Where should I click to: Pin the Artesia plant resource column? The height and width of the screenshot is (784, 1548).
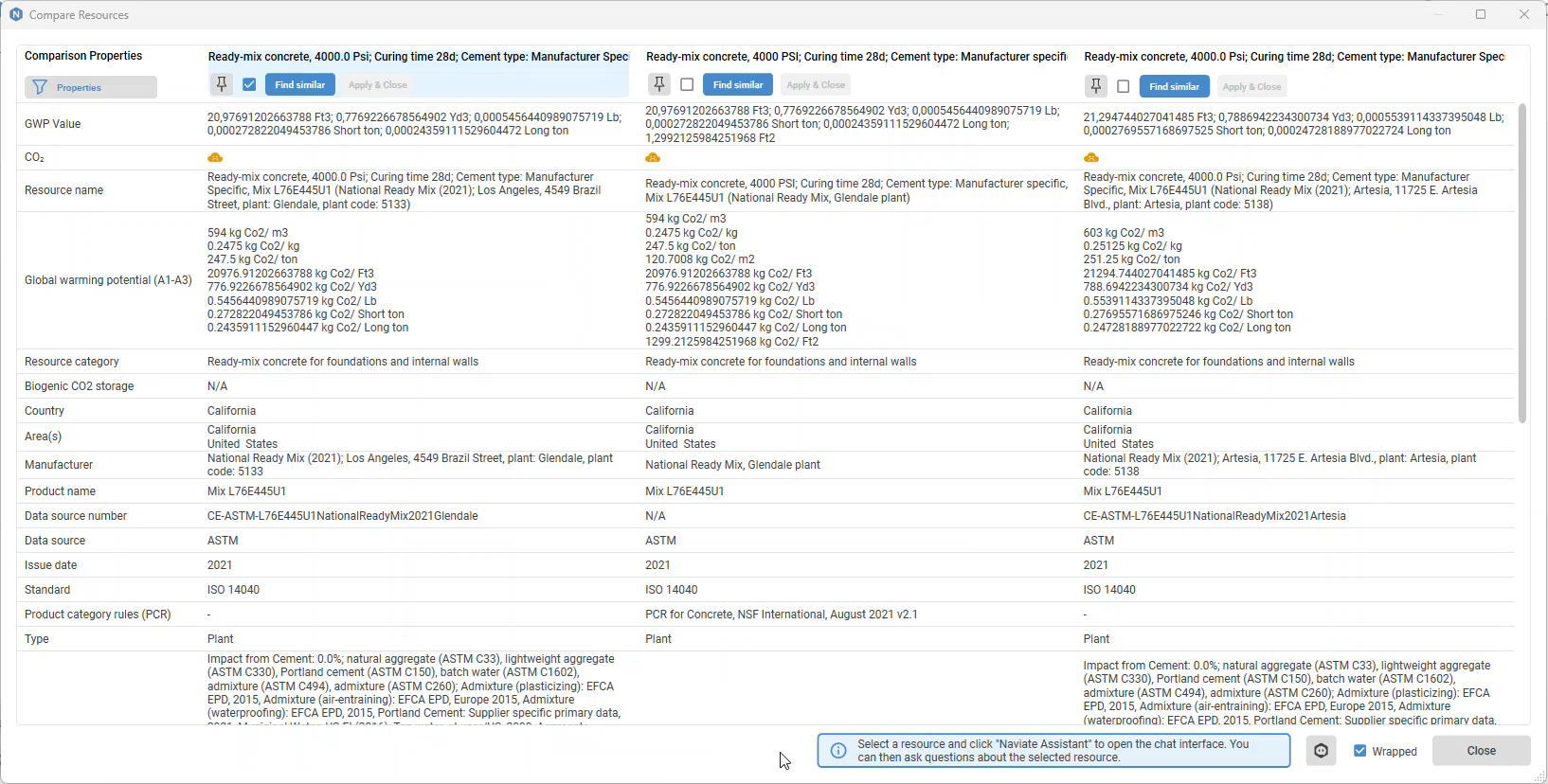click(x=1096, y=86)
